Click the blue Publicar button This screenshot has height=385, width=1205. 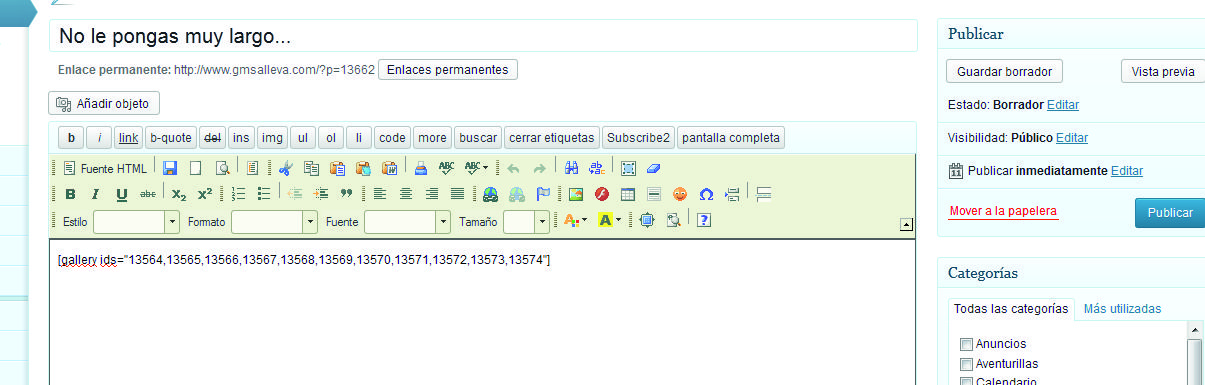1169,213
